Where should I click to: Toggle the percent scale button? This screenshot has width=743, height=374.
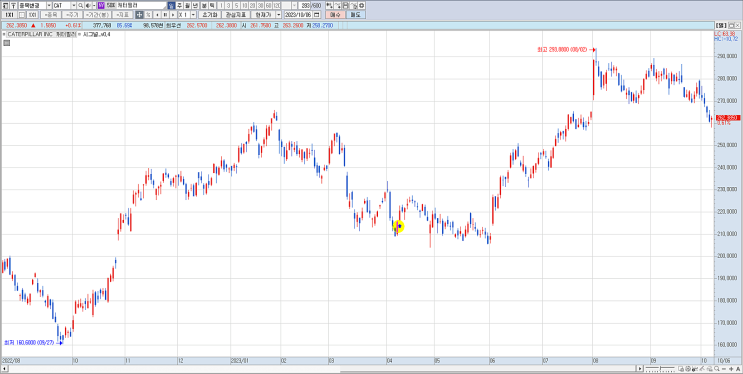149,15
